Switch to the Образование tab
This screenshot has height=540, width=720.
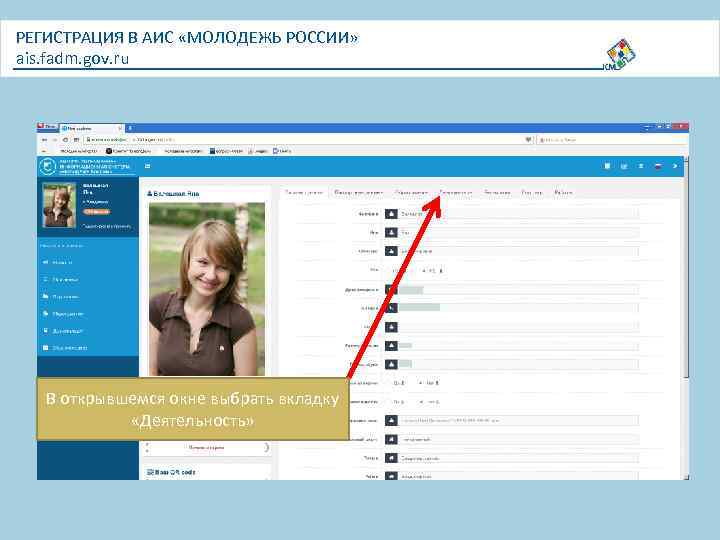click(411, 193)
